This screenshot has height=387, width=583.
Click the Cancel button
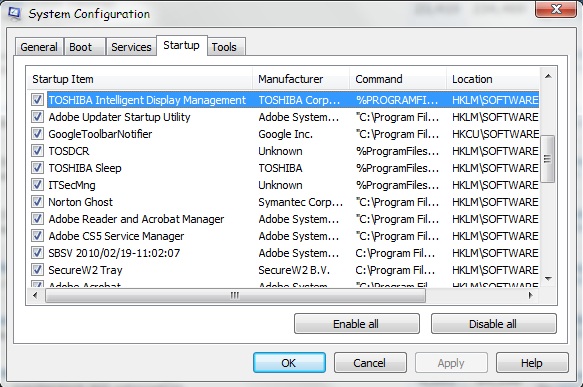(x=370, y=362)
